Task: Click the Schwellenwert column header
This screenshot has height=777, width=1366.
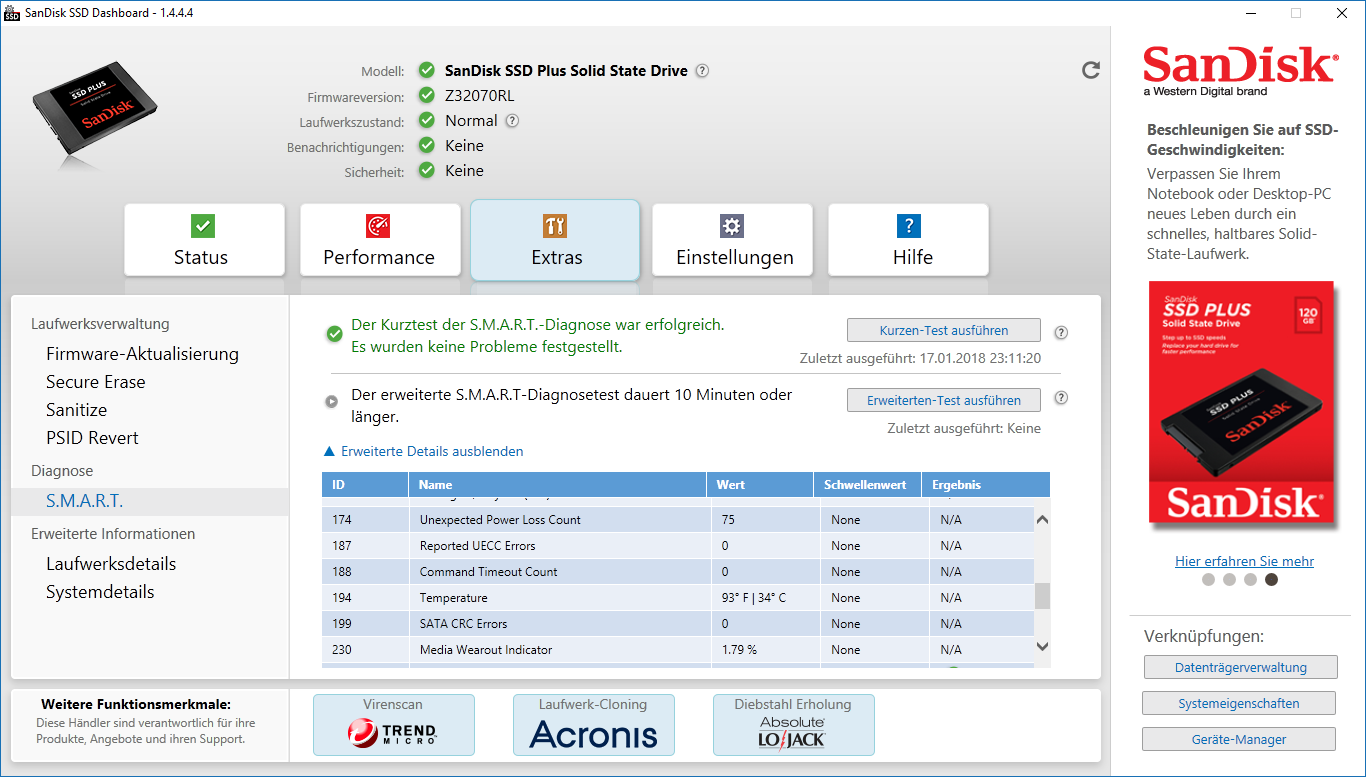Action: pos(866,485)
